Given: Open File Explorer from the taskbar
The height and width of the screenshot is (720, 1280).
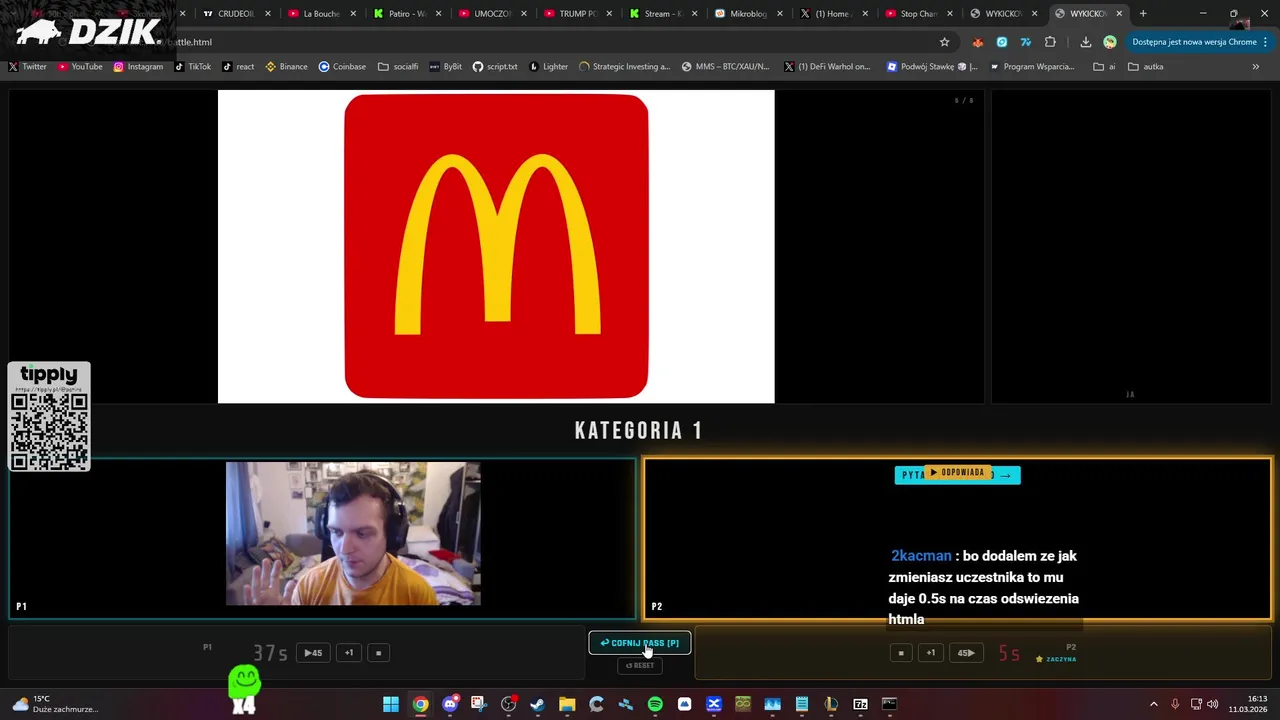Looking at the screenshot, I should (567, 704).
